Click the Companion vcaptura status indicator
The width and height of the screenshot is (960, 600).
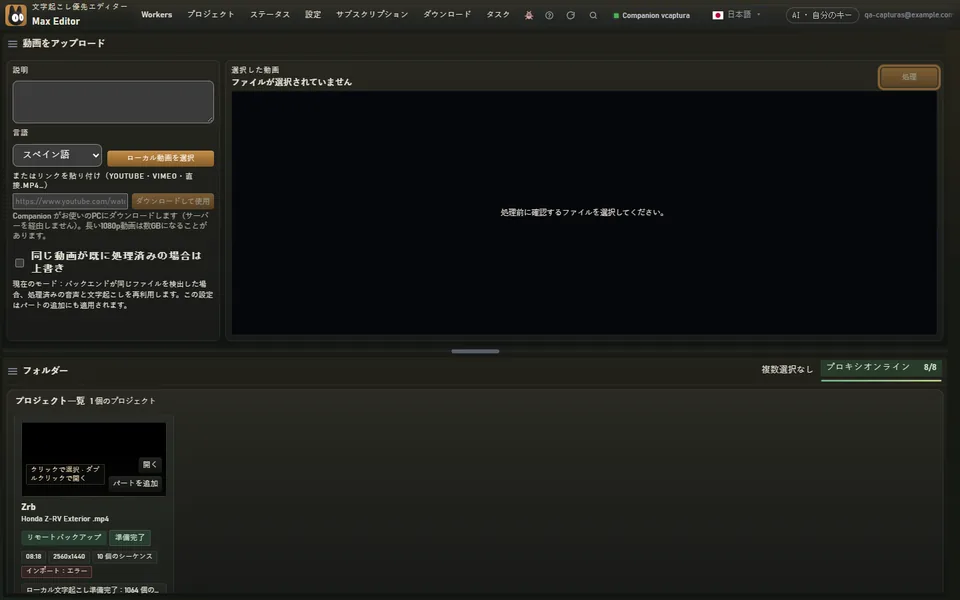point(651,15)
